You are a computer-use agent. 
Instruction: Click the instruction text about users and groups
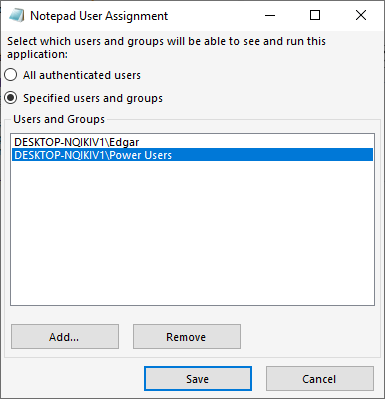pos(166,47)
